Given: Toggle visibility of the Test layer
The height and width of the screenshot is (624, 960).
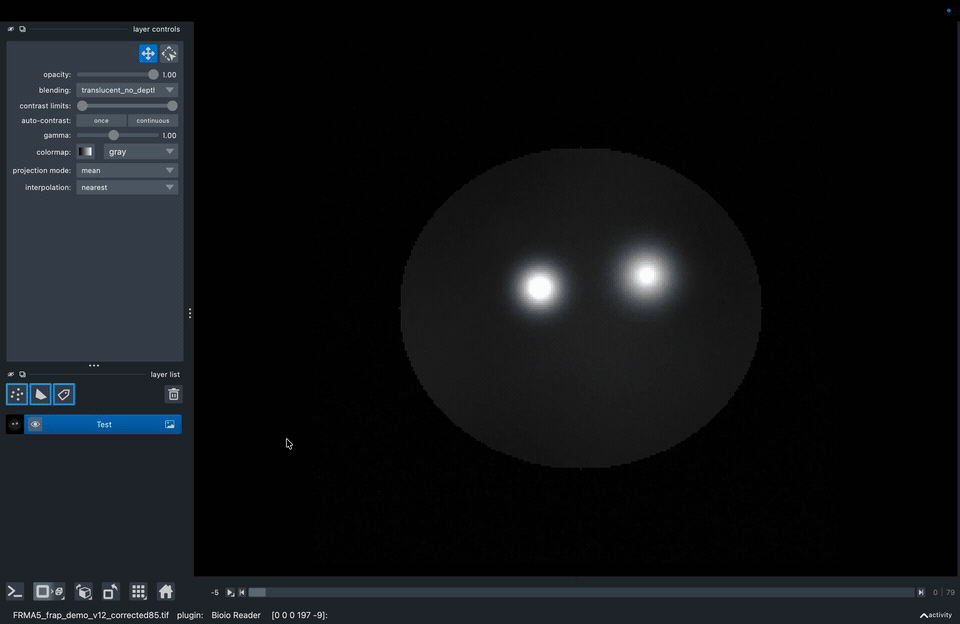Looking at the screenshot, I should point(35,424).
